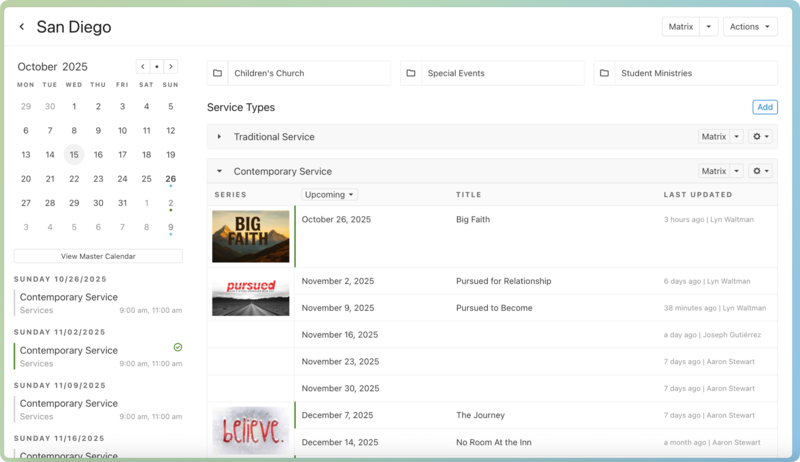The height and width of the screenshot is (462, 800).
Task: Open the top Matrix dropdown arrow
Action: point(708,27)
